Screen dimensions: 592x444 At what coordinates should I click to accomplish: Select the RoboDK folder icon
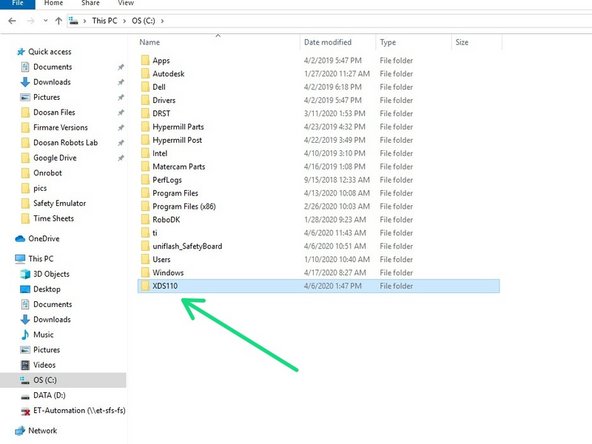(145, 220)
